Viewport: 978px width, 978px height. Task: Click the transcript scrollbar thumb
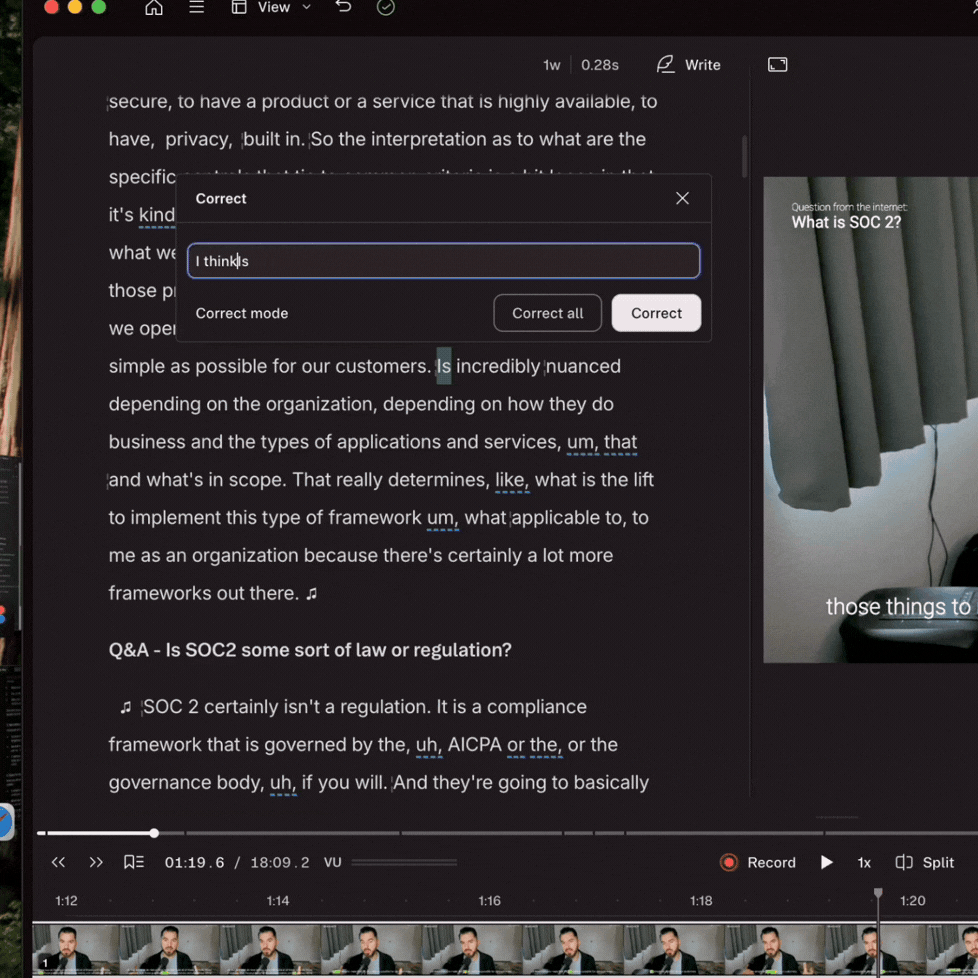pyautogui.click(x=744, y=157)
